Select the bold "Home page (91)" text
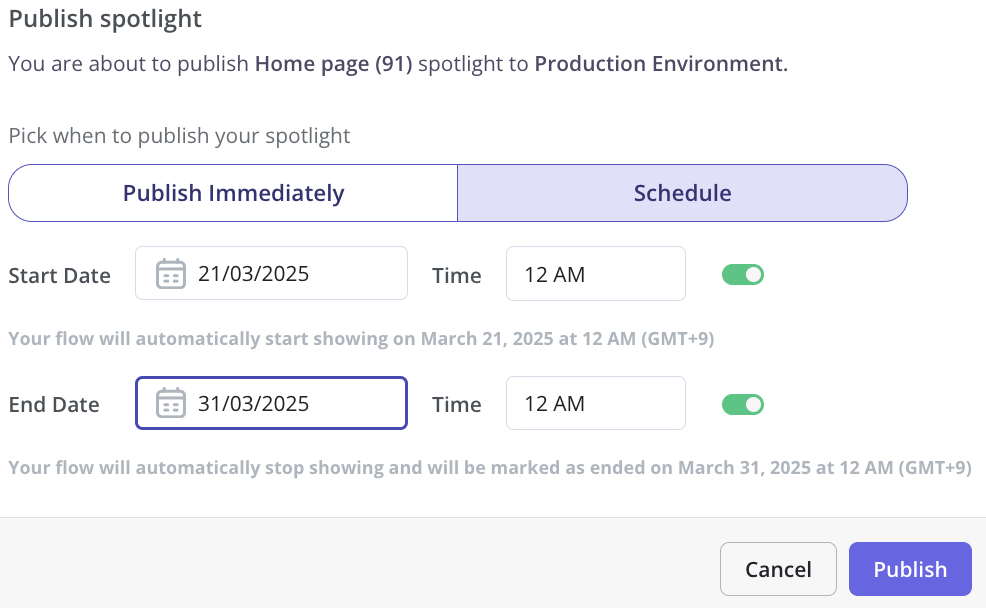This screenshot has width=986, height=608. click(x=333, y=64)
